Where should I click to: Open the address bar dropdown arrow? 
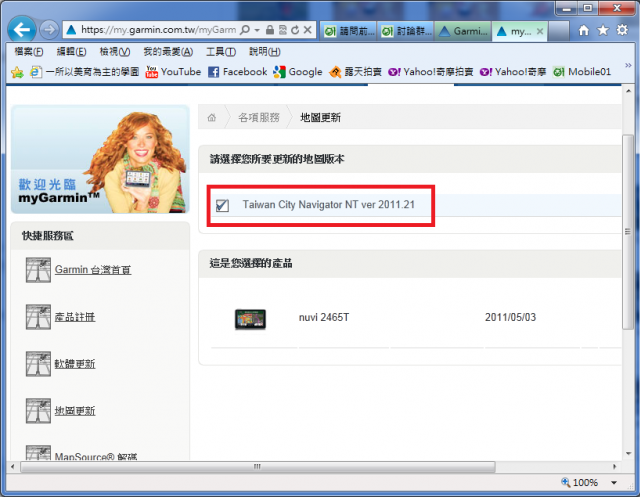pyautogui.click(x=257, y=30)
